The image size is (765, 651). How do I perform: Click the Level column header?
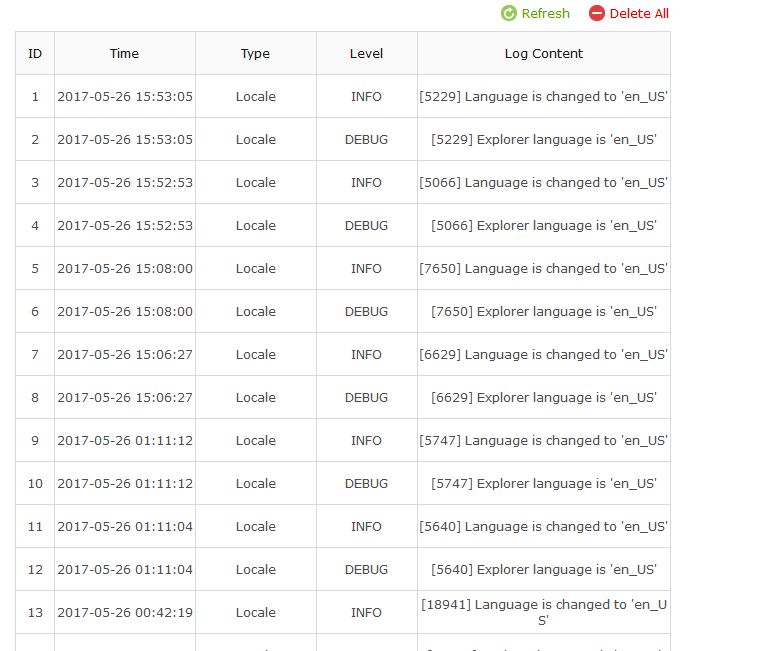pyautogui.click(x=366, y=53)
